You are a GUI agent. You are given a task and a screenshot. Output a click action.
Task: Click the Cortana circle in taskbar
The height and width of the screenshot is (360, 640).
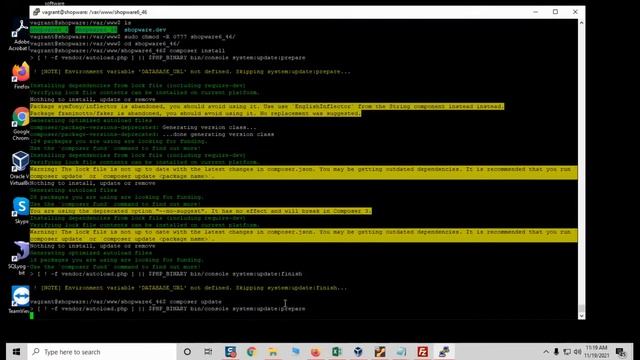click(x=187, y=351)
